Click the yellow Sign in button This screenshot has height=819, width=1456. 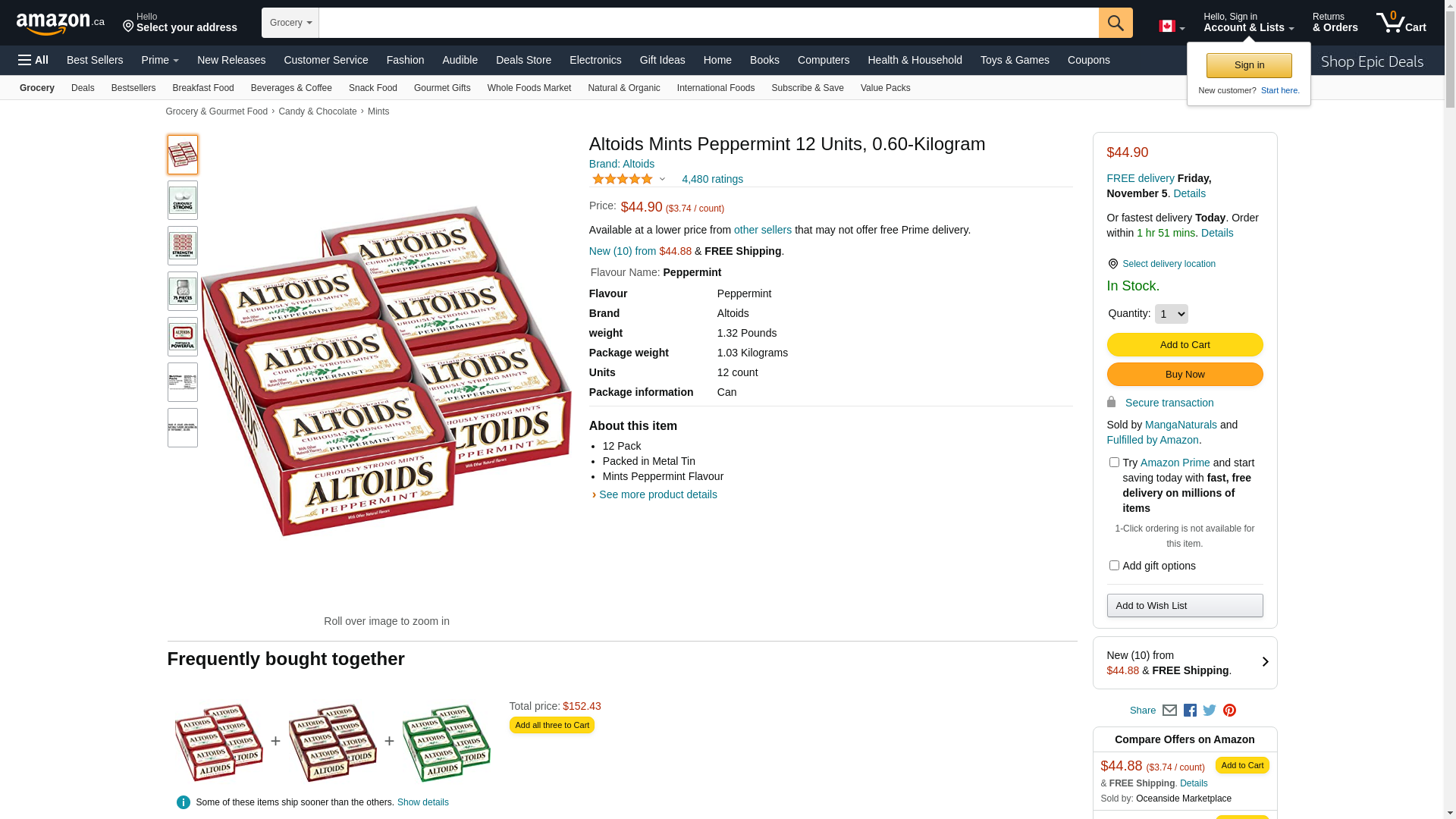pos(1249,65)
